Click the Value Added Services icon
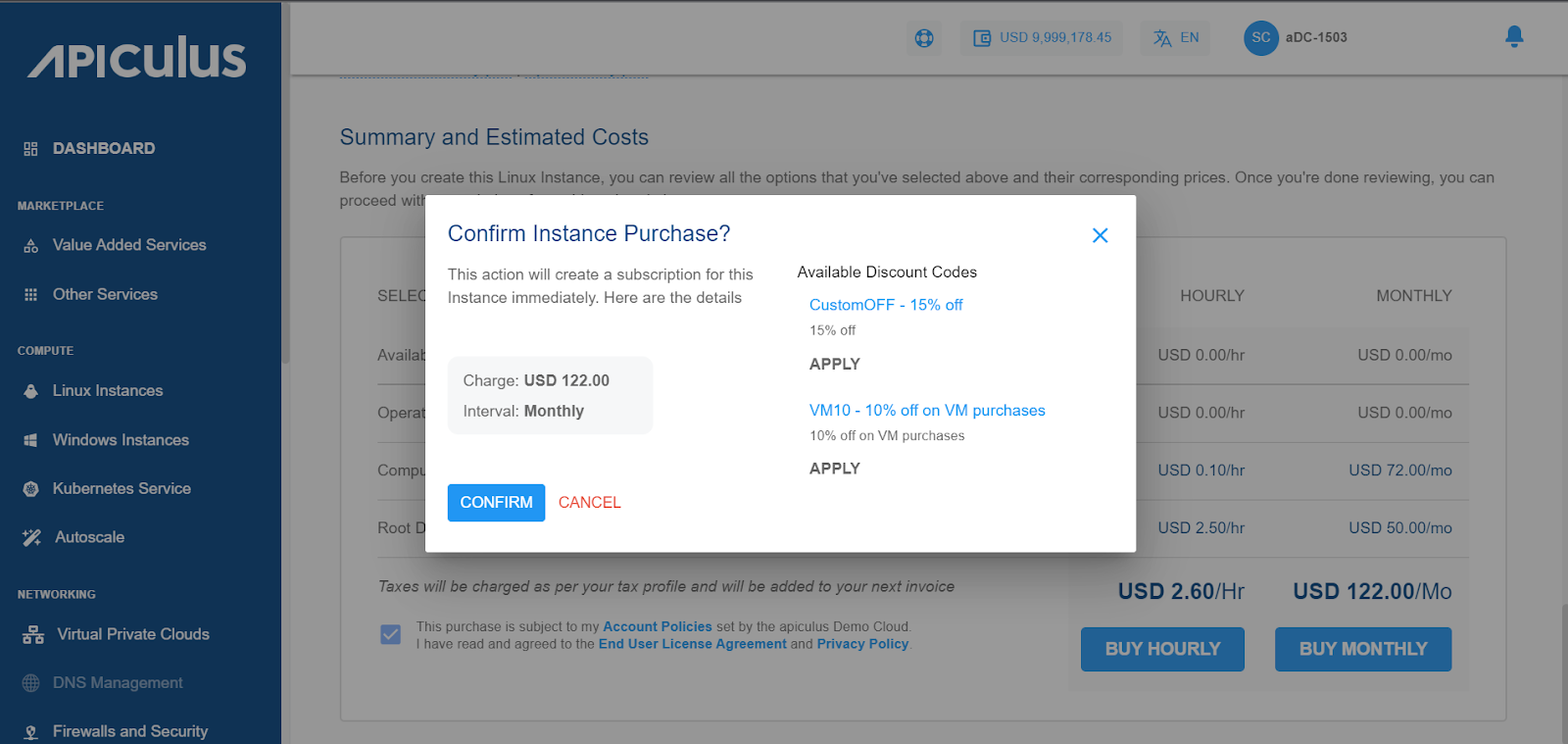The width and height of the screenshot is (1568, 744). click(x=31, y=246)
